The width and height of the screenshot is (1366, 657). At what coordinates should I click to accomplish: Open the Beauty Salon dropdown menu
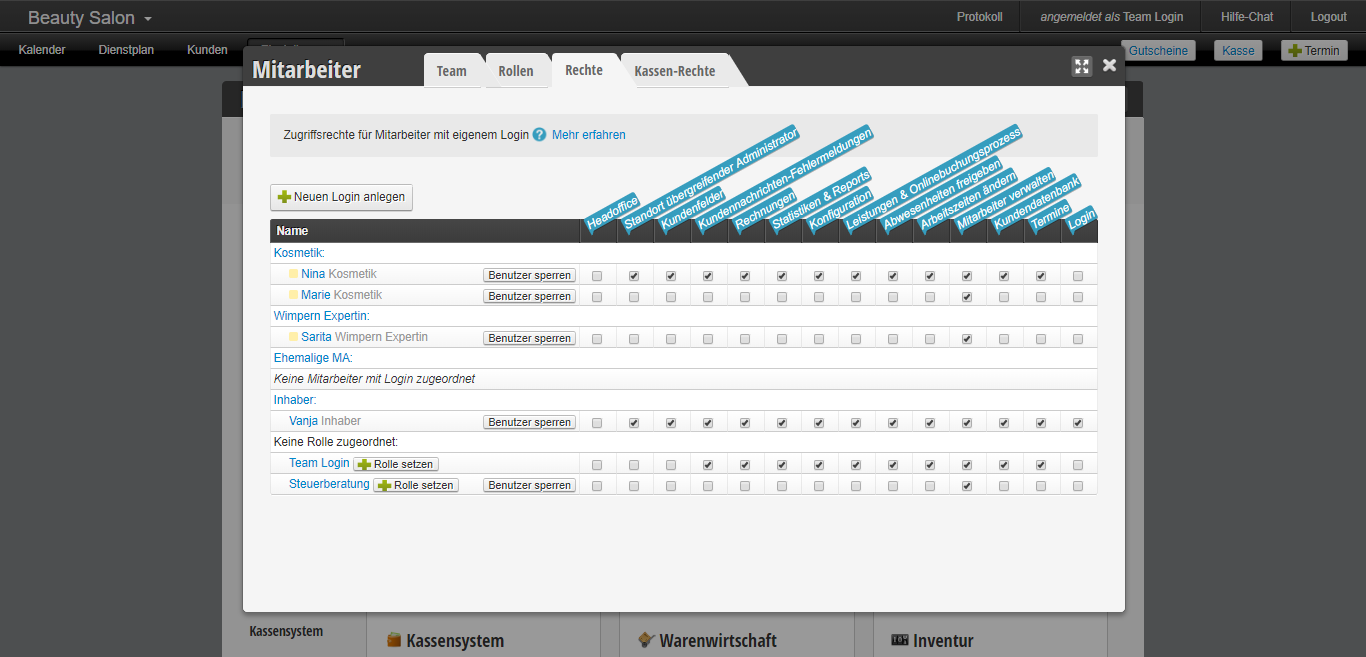pos(90,18)
